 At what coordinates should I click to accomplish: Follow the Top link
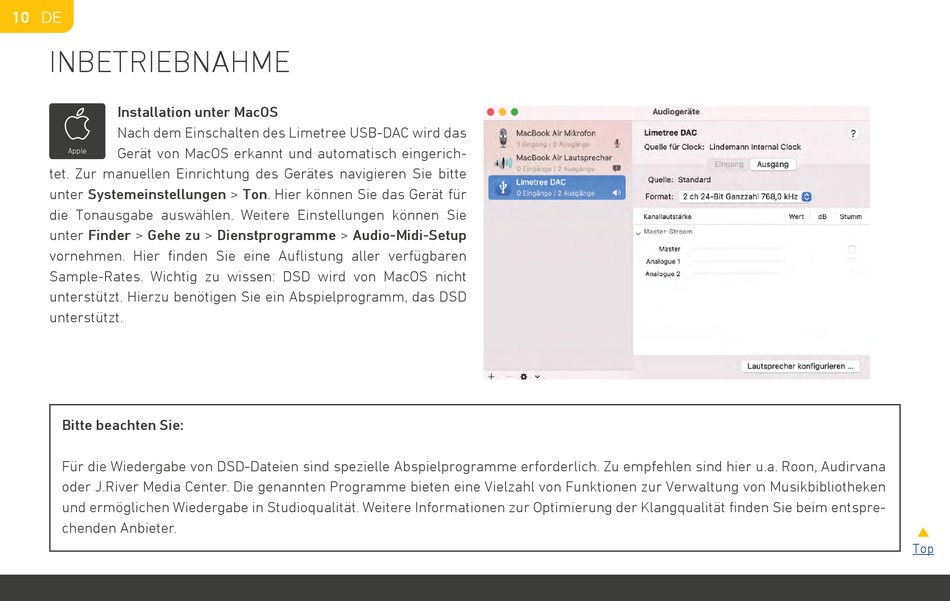click(923, 549)
